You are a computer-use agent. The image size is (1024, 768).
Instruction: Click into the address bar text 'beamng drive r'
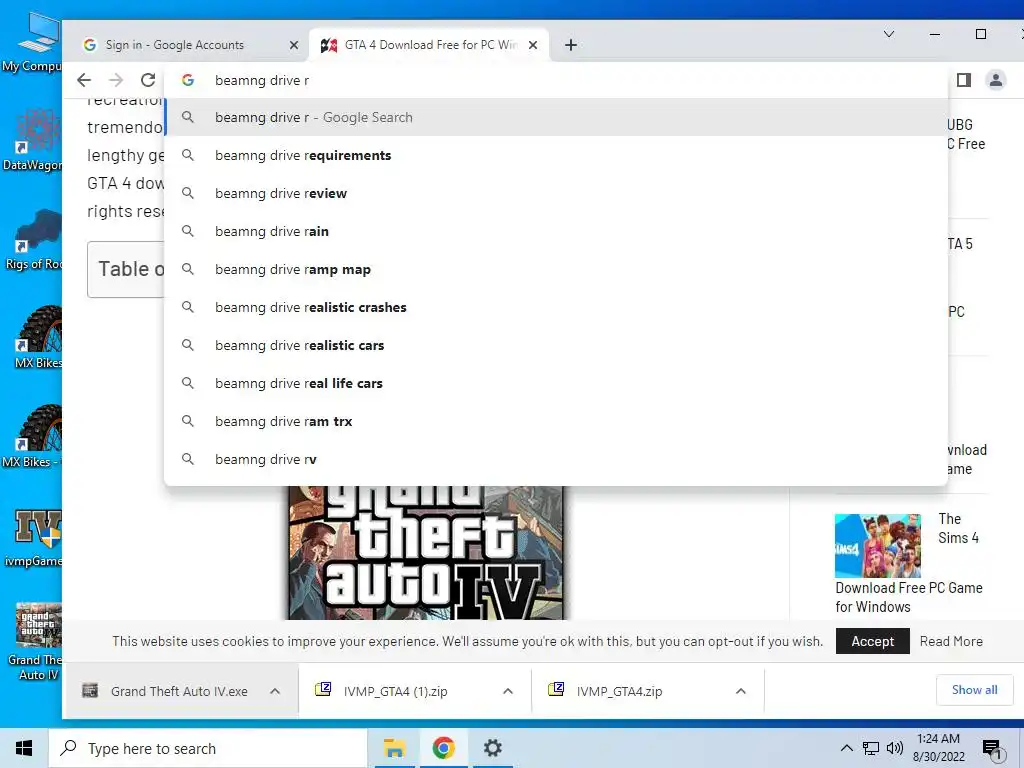(262, 80)
